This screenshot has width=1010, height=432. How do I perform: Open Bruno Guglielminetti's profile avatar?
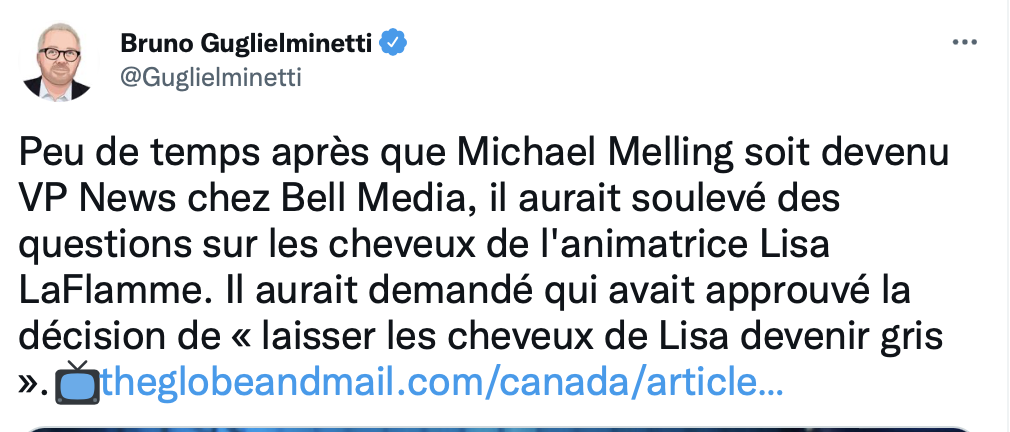pyautogui.click(x=60, y=62)
